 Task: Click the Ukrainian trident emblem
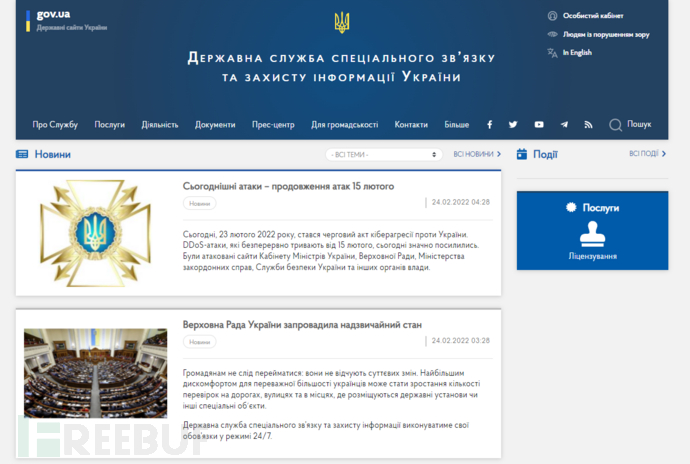(x=342, y=22)
